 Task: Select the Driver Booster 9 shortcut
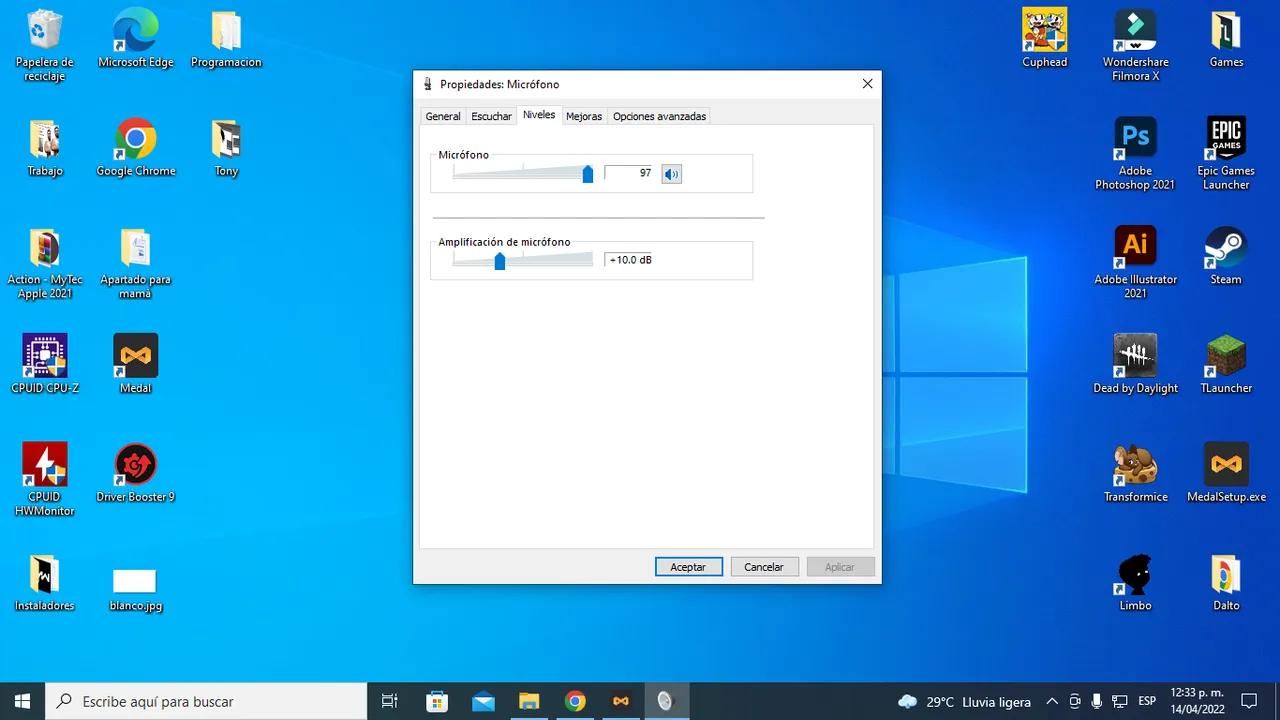click(x=136, y=473)
